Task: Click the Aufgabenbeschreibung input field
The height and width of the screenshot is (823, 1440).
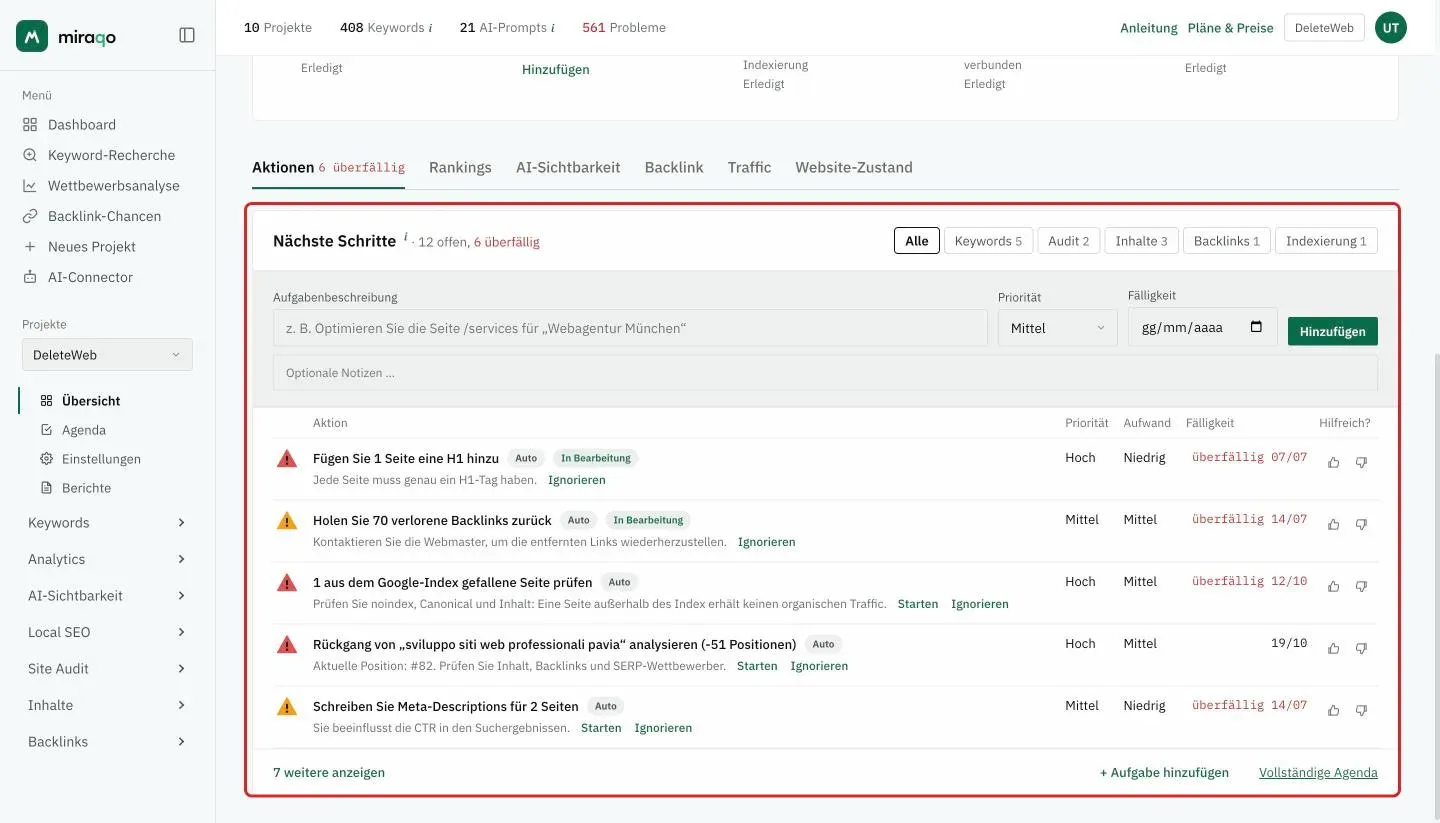Action: pos(630,328)
